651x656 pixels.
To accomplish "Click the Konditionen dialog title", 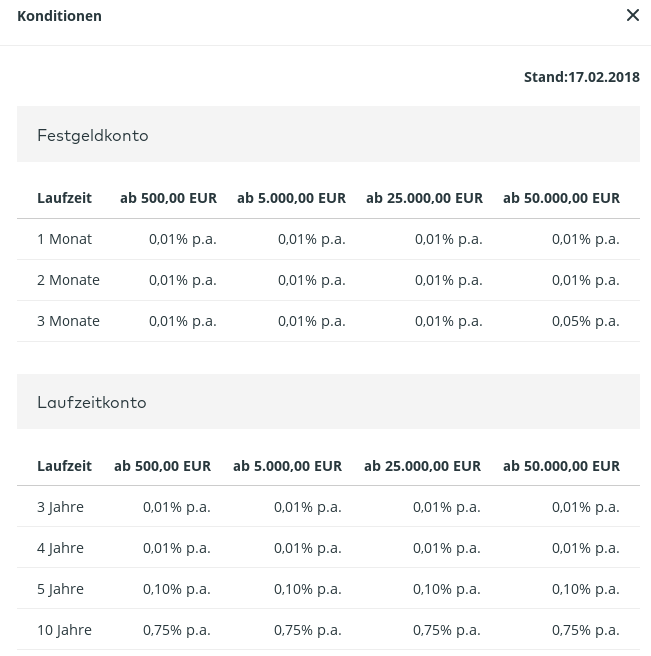I will [x=59, y=16].
